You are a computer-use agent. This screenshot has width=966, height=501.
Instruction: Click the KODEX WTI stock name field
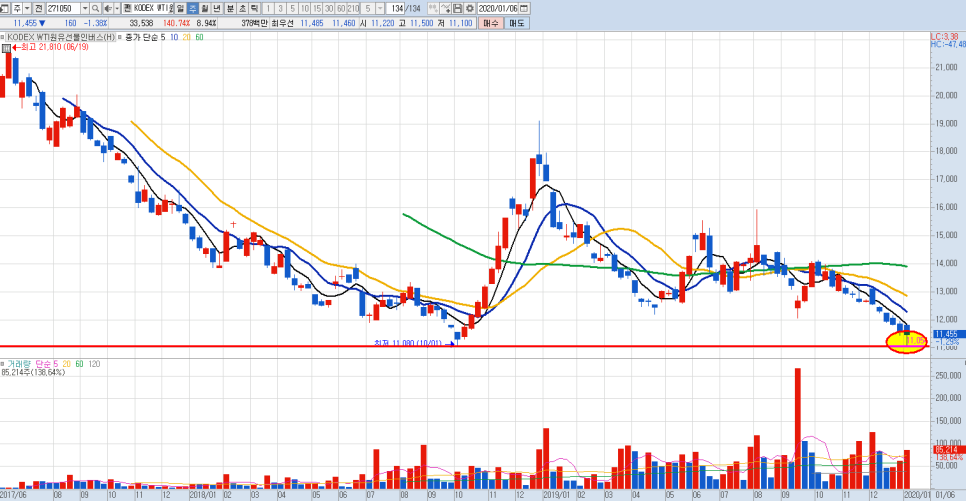(153, 9)
